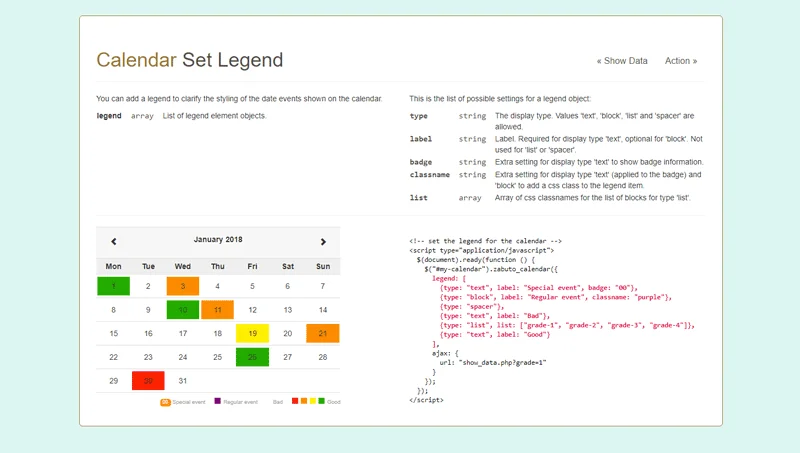
Task: Click the Good legend label
Action: click(x=334, y=402)
